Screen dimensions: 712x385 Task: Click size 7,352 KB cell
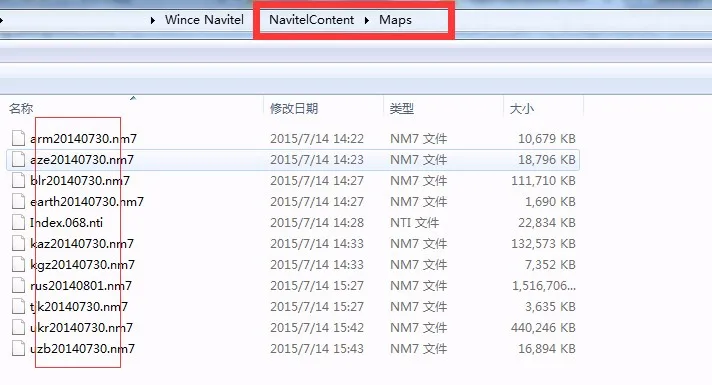pos(550,265)
